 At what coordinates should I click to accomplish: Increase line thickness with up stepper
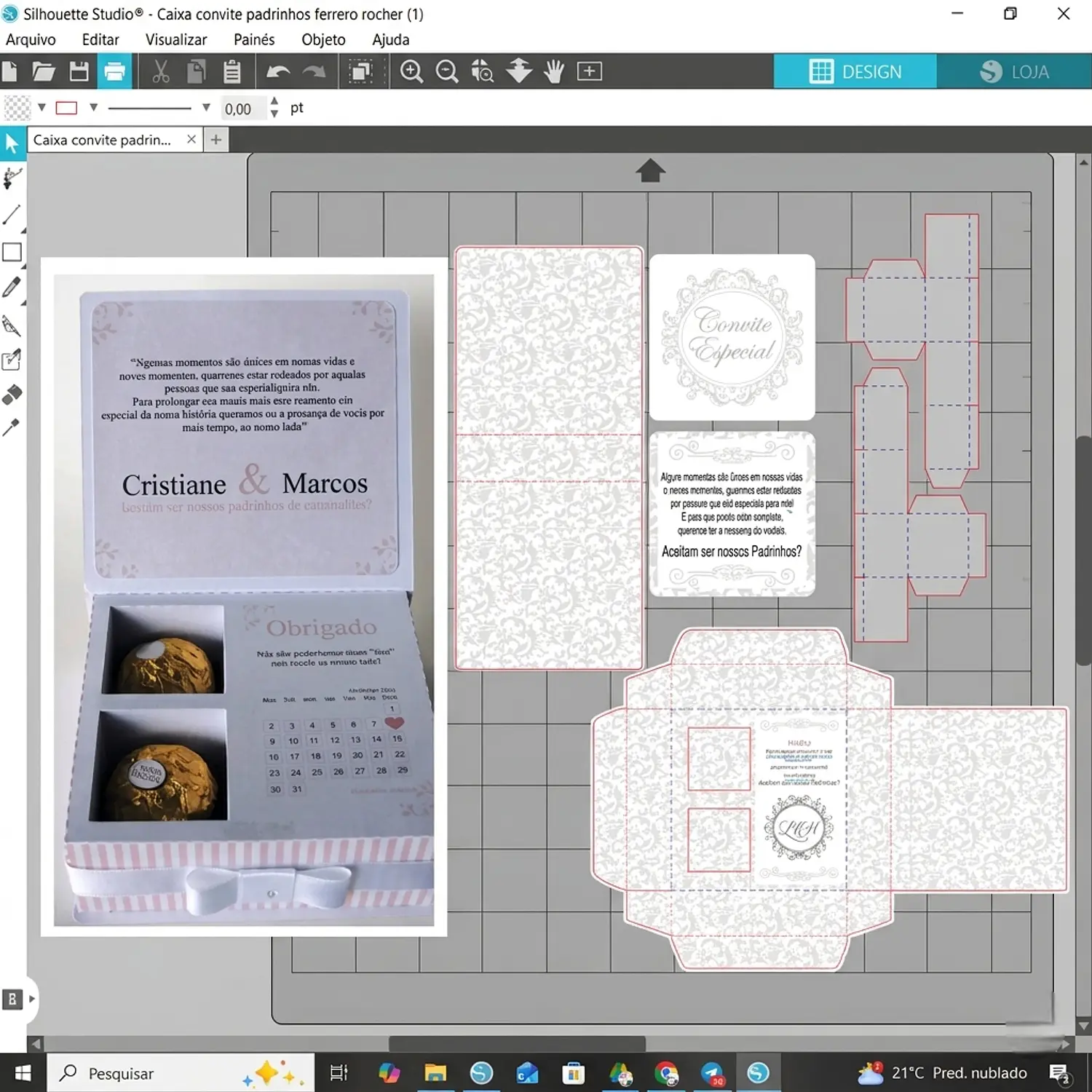coord(274,102)
